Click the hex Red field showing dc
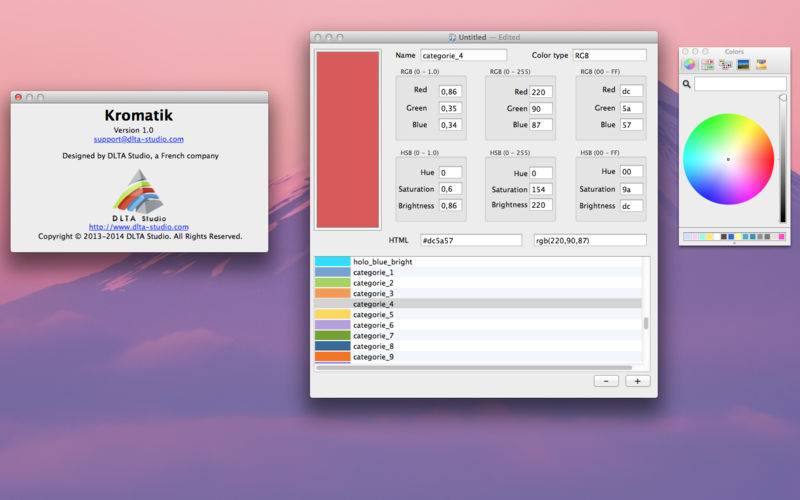Image resolution: width=800 pixels, height=500 pixels. 632,91
